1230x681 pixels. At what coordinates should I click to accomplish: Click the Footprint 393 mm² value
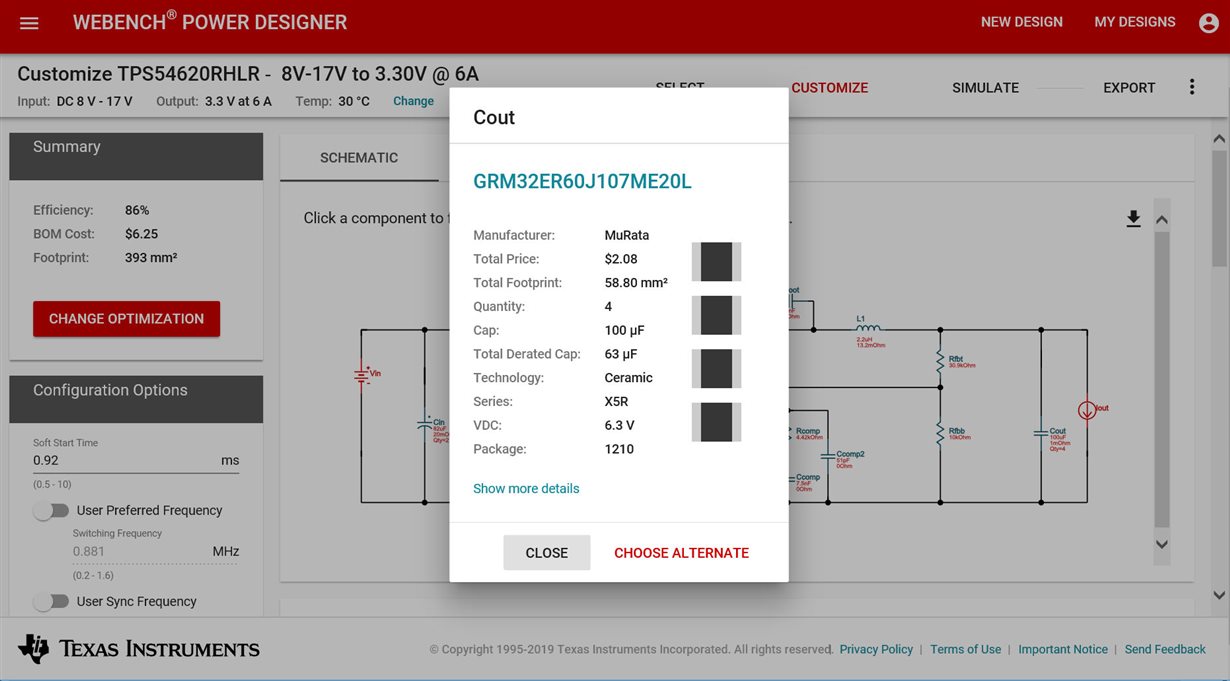[x=151, y=258]
